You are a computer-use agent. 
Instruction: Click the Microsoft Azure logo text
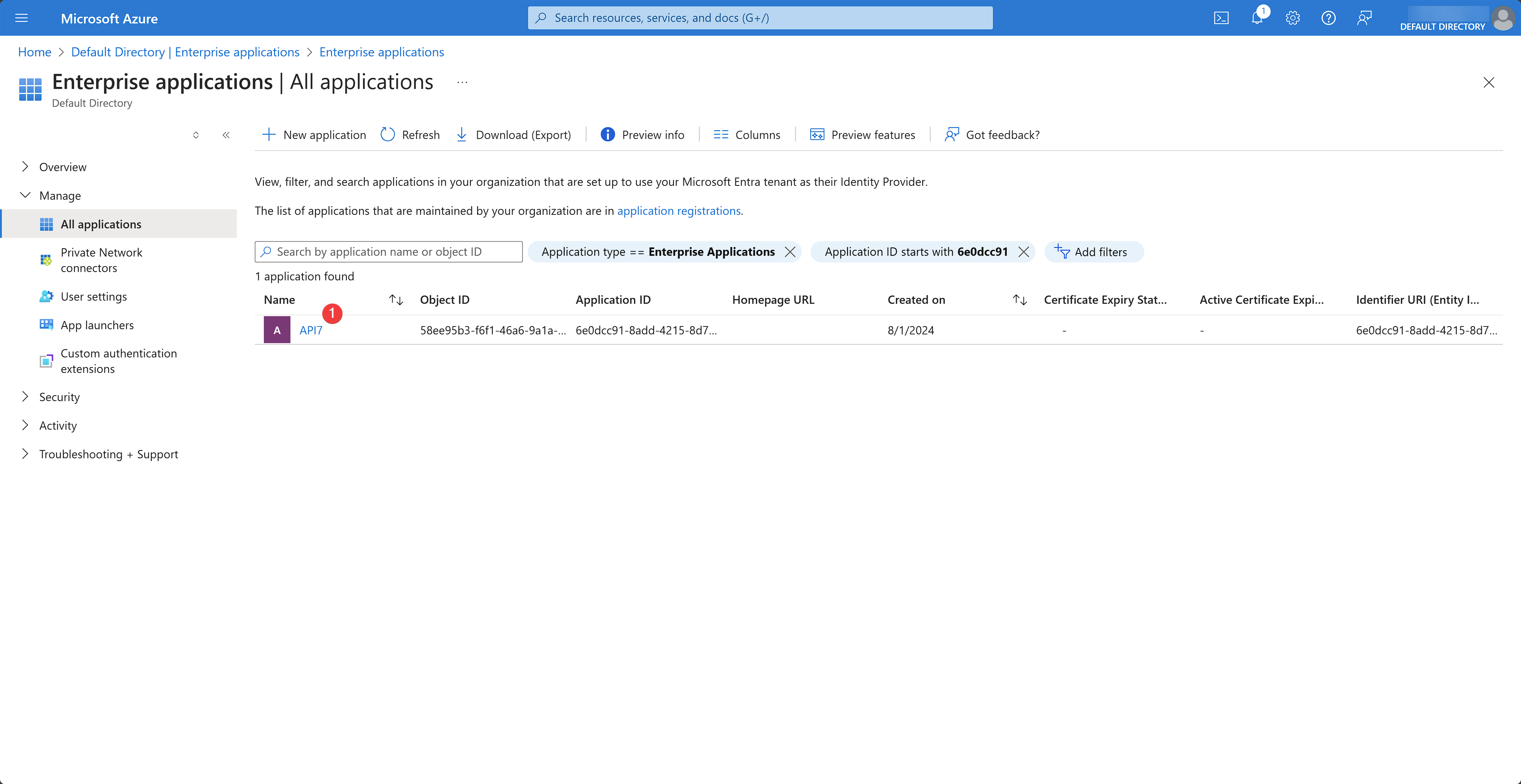coord(109,18)
